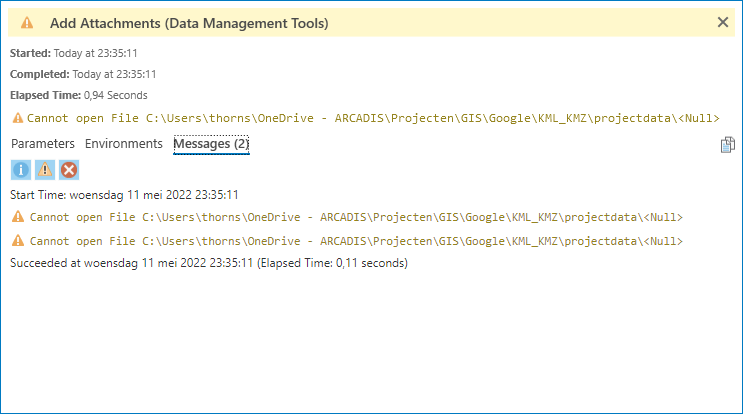Click the second warning icon in the message list

click(x=17, y=241)
